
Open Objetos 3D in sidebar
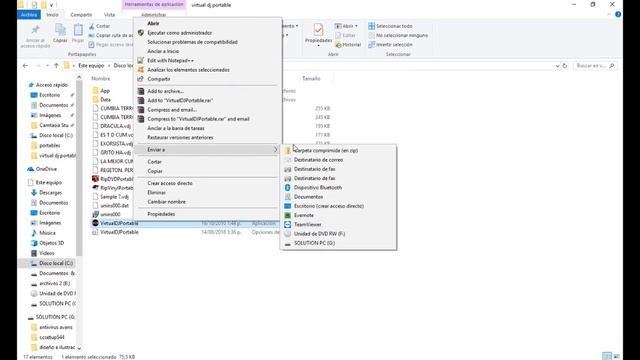coord(51,243)
